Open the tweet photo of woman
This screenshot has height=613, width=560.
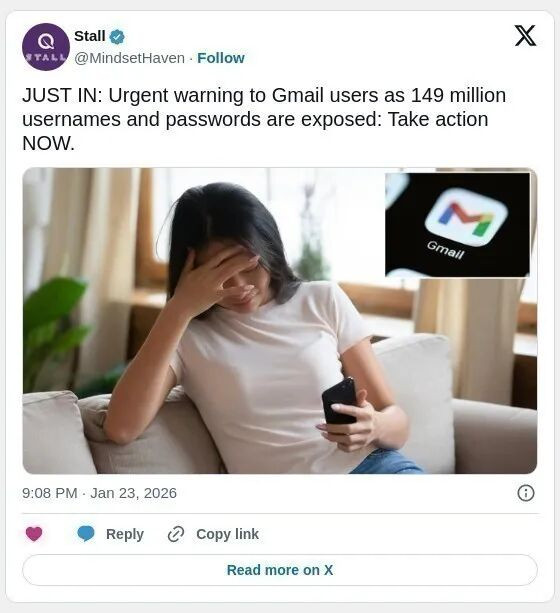click(280, 321)
